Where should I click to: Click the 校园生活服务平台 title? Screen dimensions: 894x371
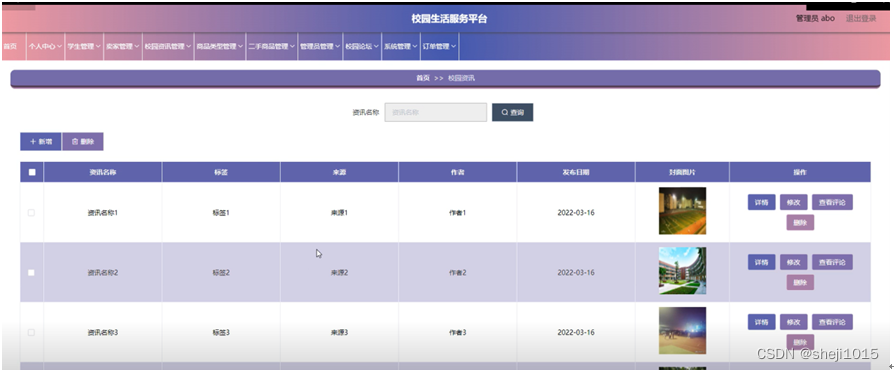[x=449, y=19]
